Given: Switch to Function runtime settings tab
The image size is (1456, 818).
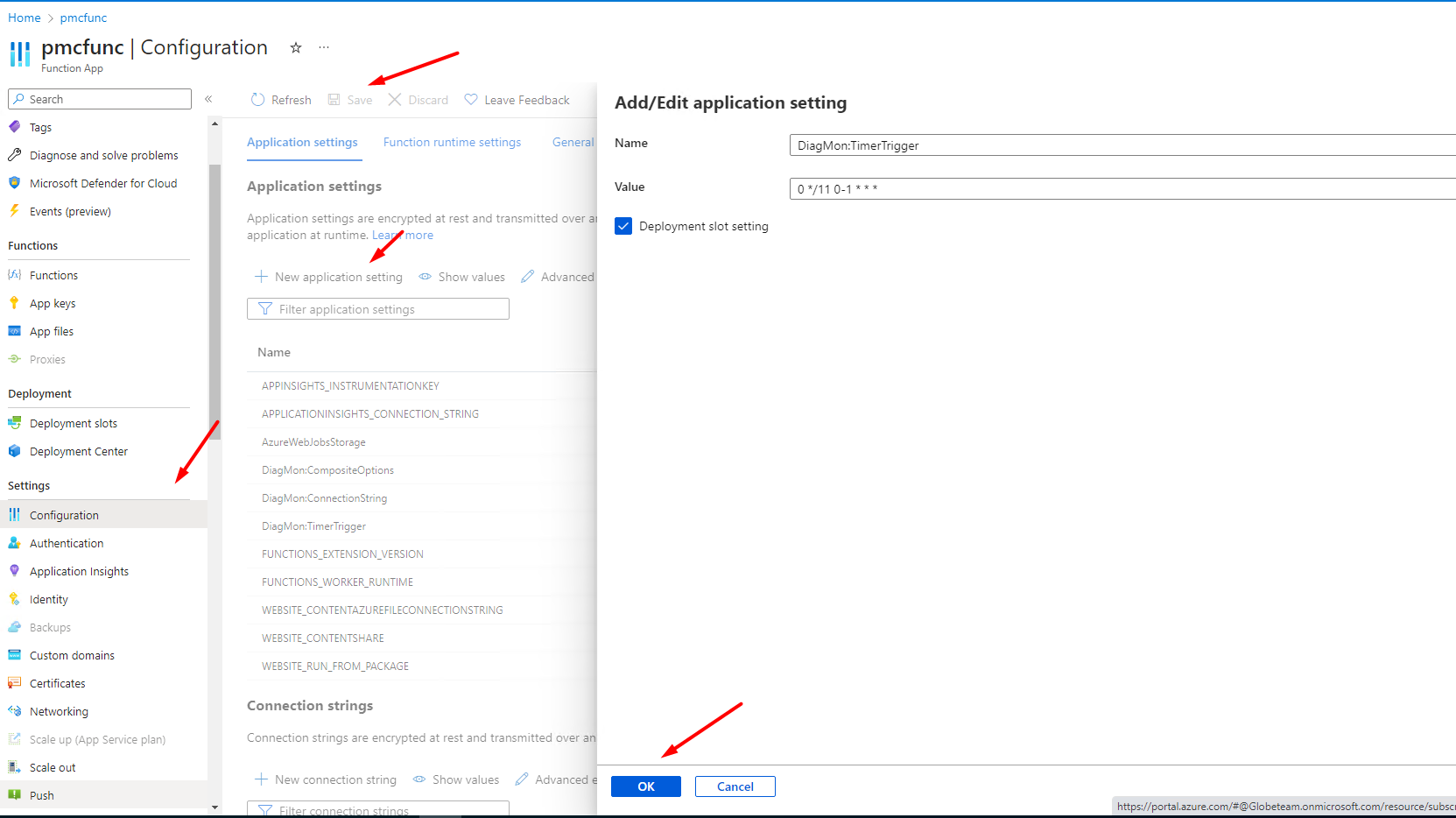Looking at the screenshot, I should tap(452, 142).
